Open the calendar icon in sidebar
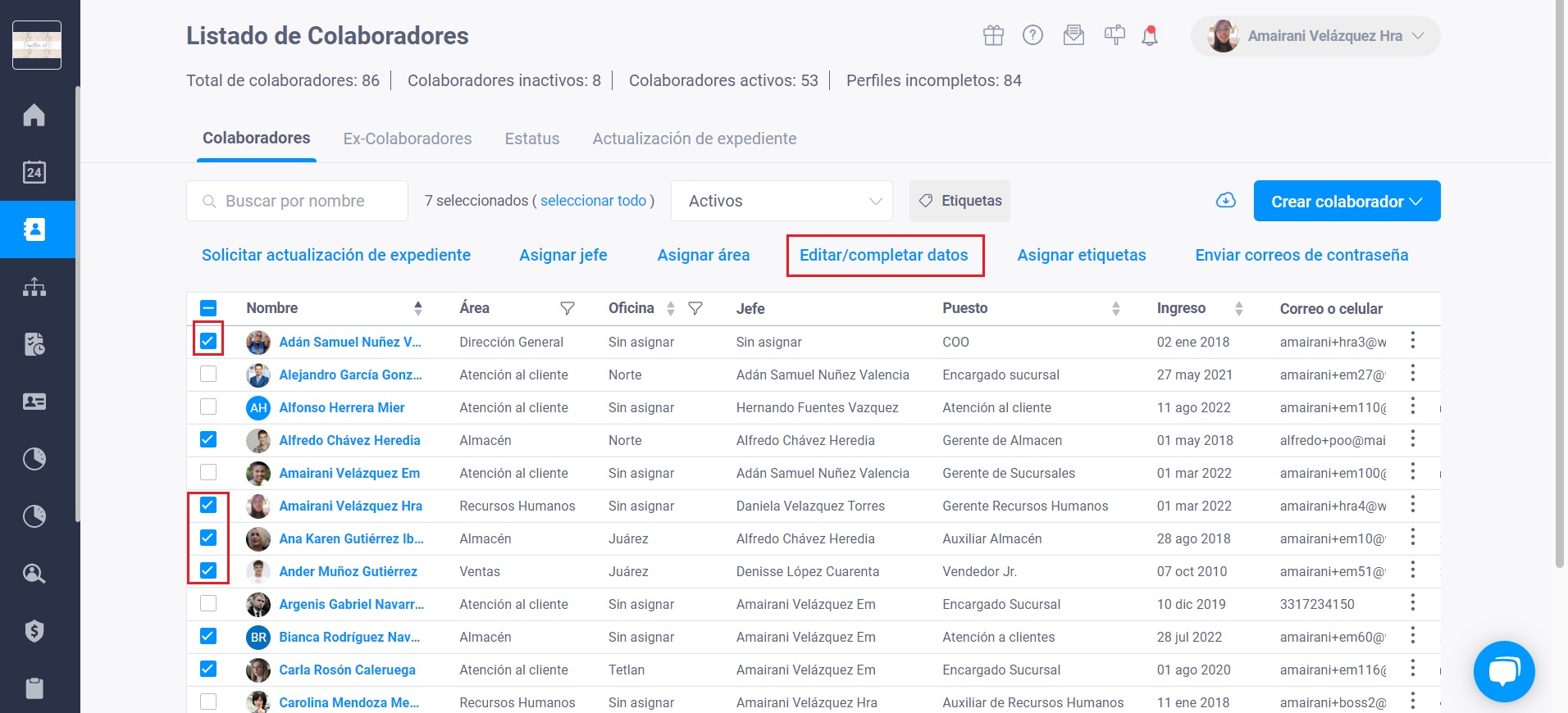 pos(34,172)
